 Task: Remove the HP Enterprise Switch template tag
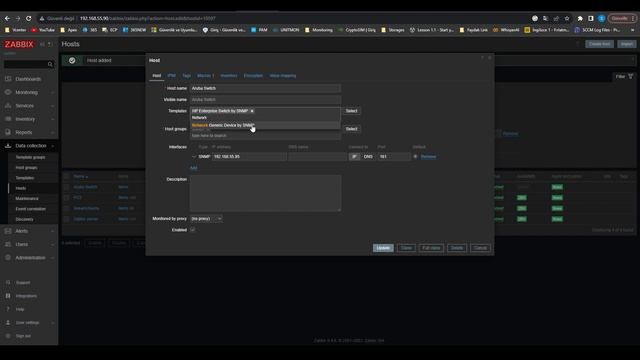coord(252,111)
